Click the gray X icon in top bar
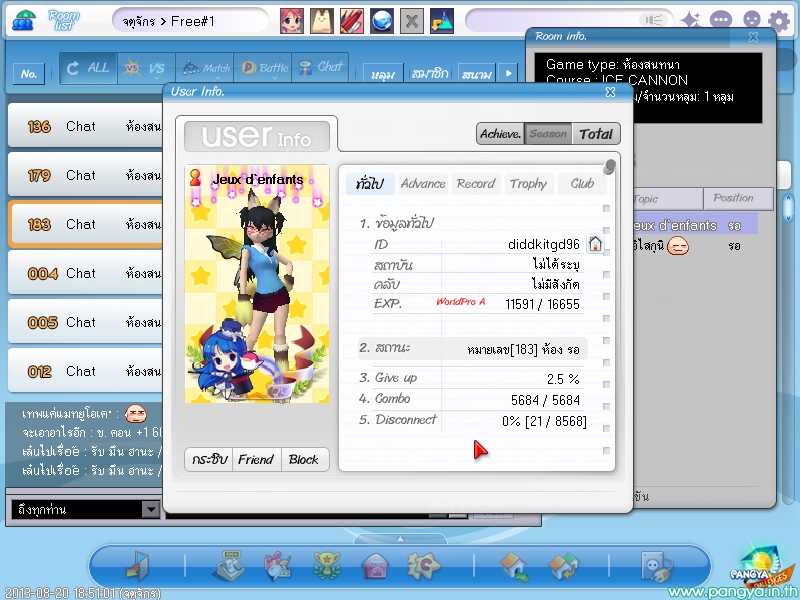This screenshot has width=800, height=600. (412, 21)
